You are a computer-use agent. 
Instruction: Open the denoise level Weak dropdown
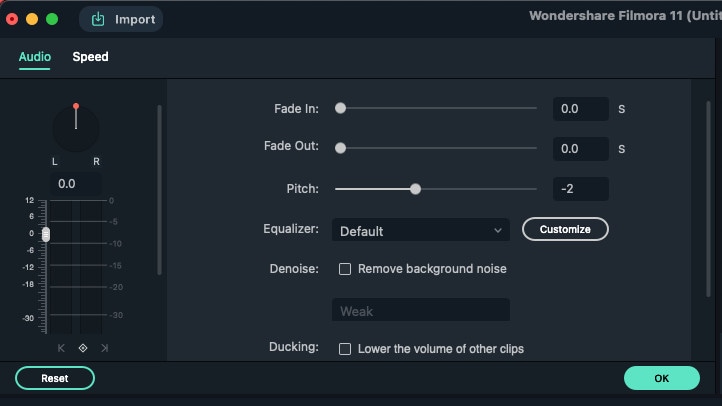pyautogui.click(x=421, y=311)
